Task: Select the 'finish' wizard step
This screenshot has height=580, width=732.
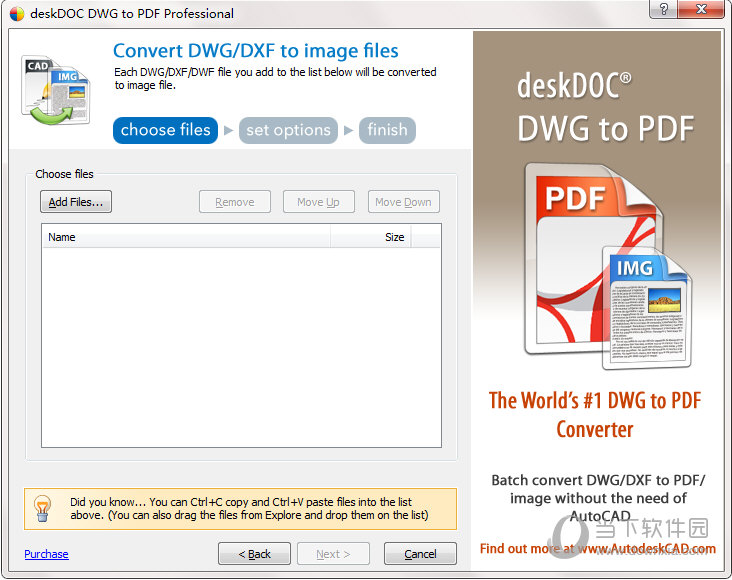Action: 387,130
